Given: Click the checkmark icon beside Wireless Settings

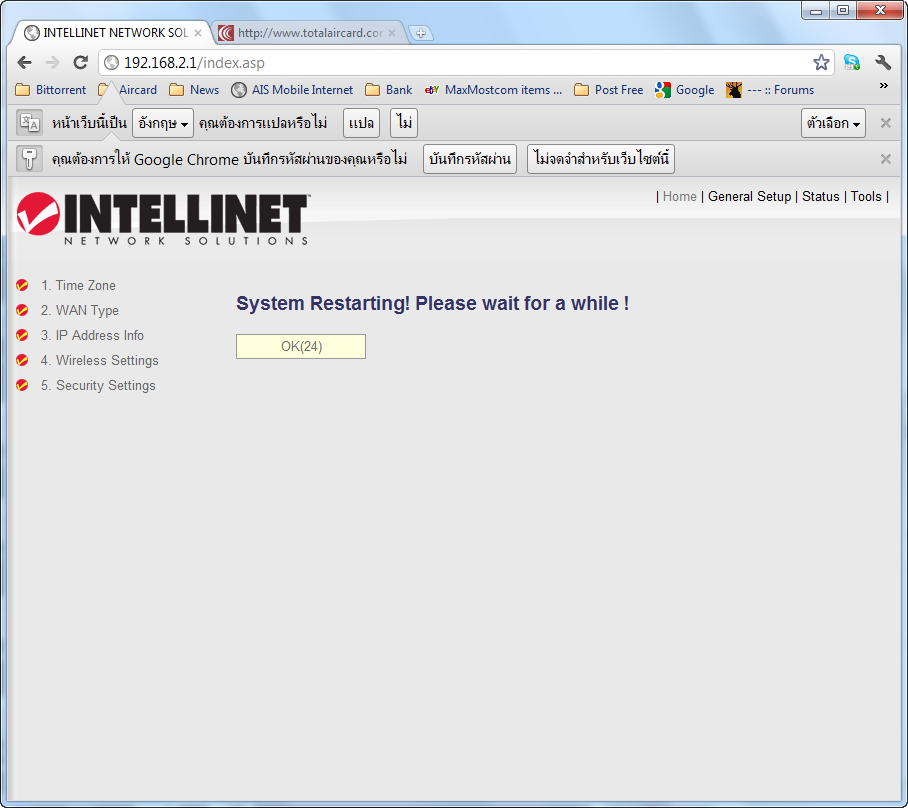Looking at the screenshot, I should 22,360.
